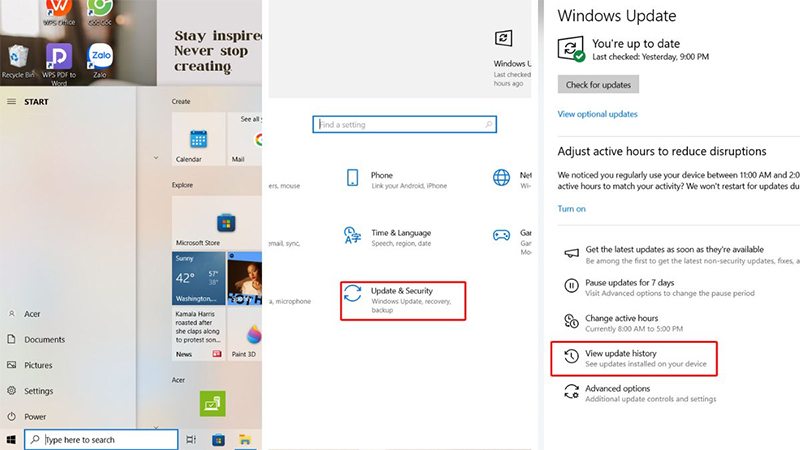Click the Windows Start button on taskbar
800x450 pixels.
pyautogui.click(x=11, y=439)
